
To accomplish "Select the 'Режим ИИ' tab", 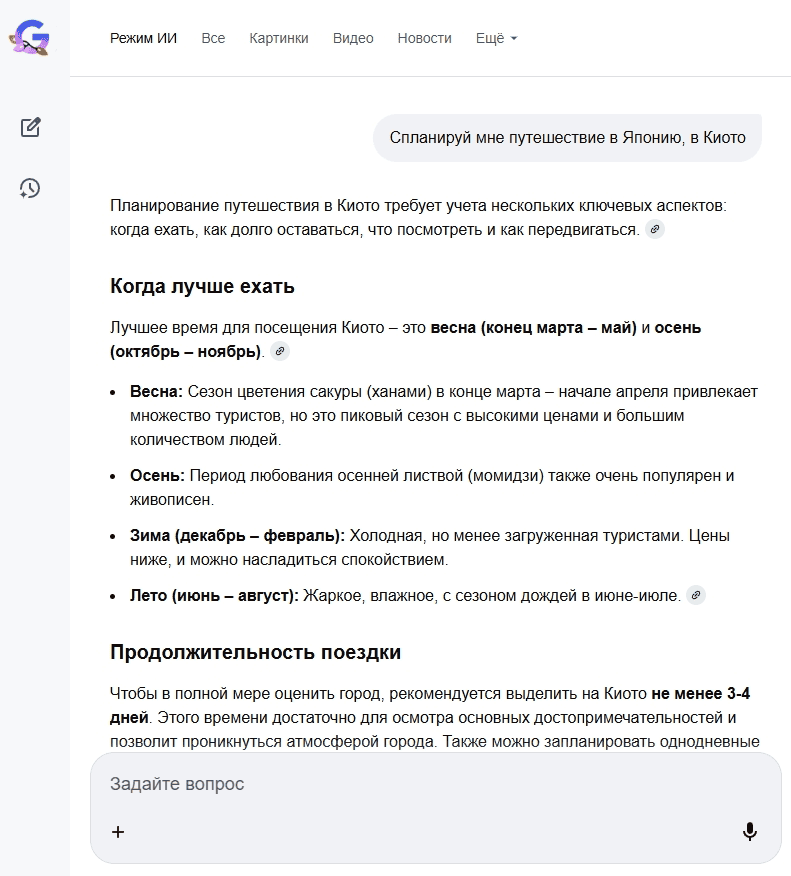I will [x=143, y=38].
